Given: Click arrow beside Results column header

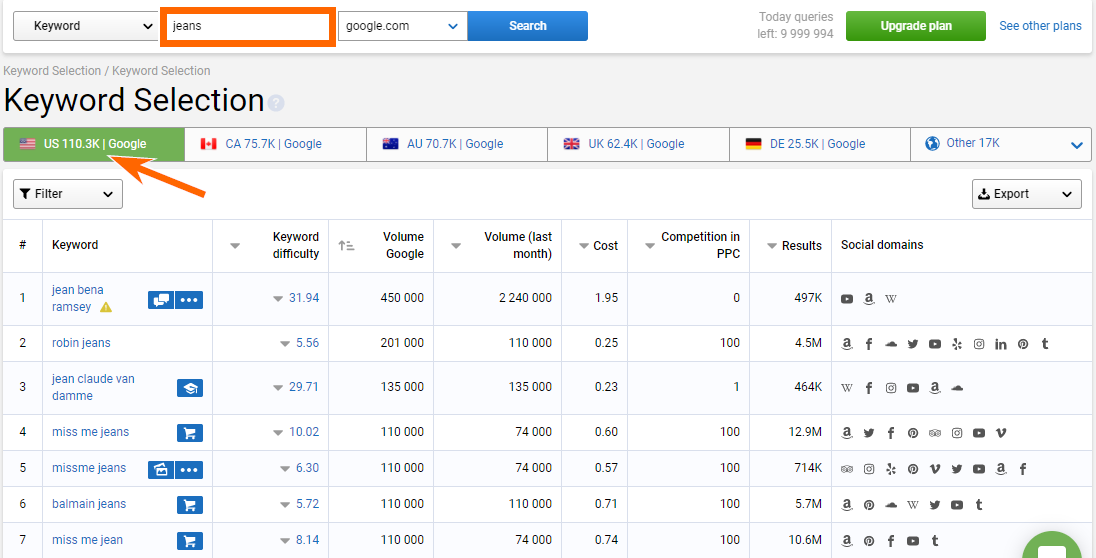Looking at the screenshot, I should click(772, 246).
